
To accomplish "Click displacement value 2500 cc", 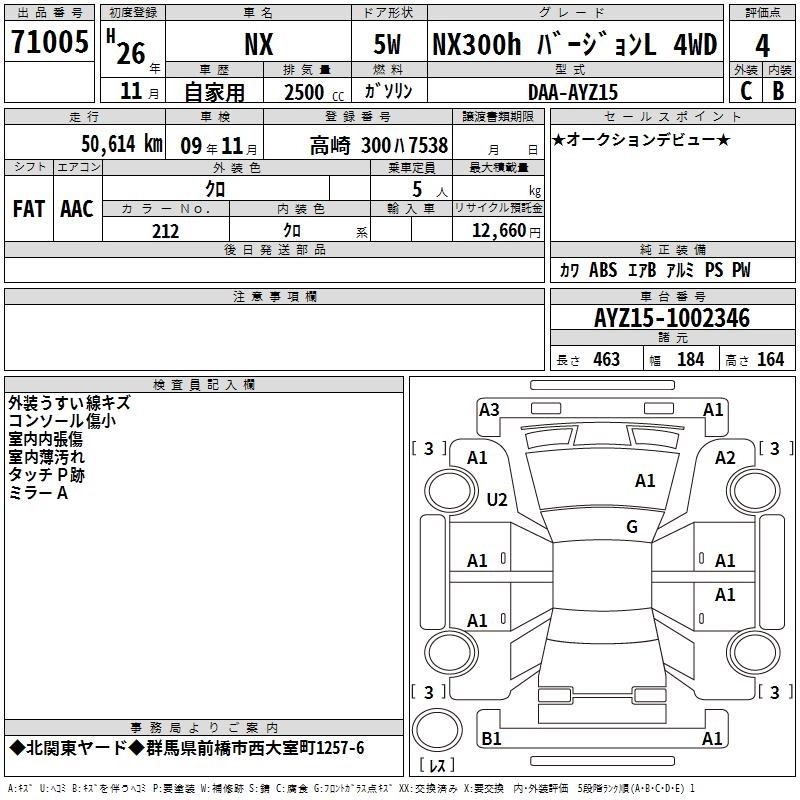I will [x=314, y=93].
